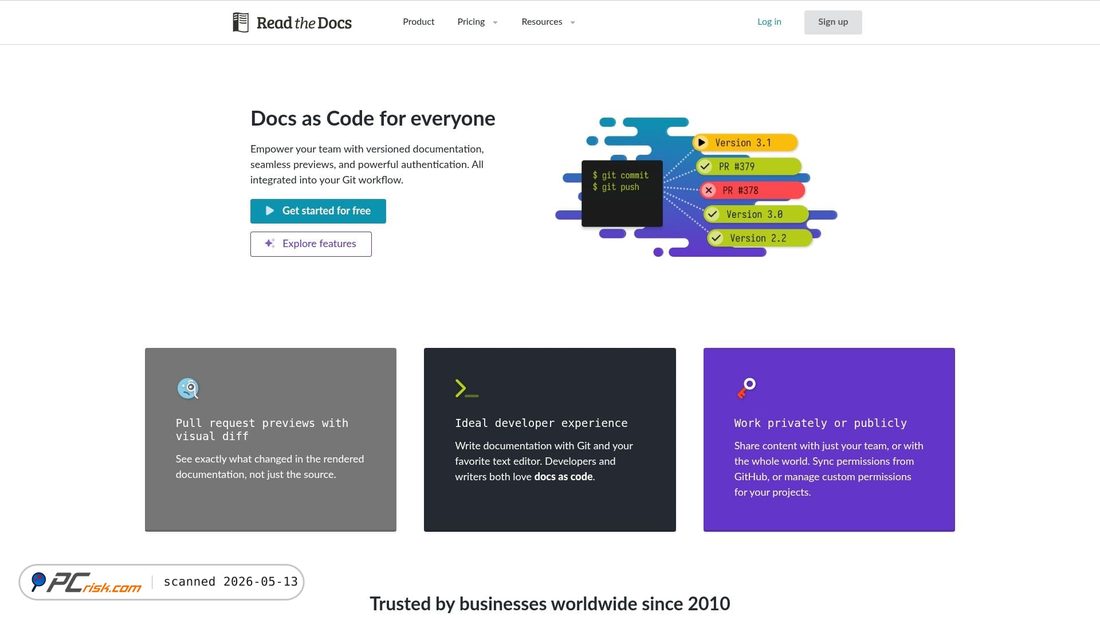
Task: Click Work privately or publicly heading
Action: [x=820, y=423]
